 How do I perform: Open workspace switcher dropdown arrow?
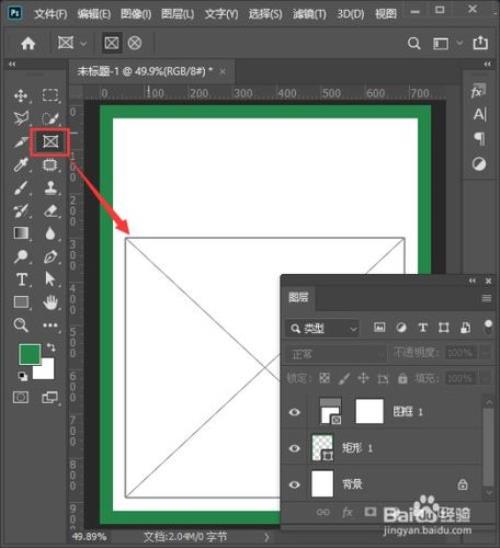[460, 43]
